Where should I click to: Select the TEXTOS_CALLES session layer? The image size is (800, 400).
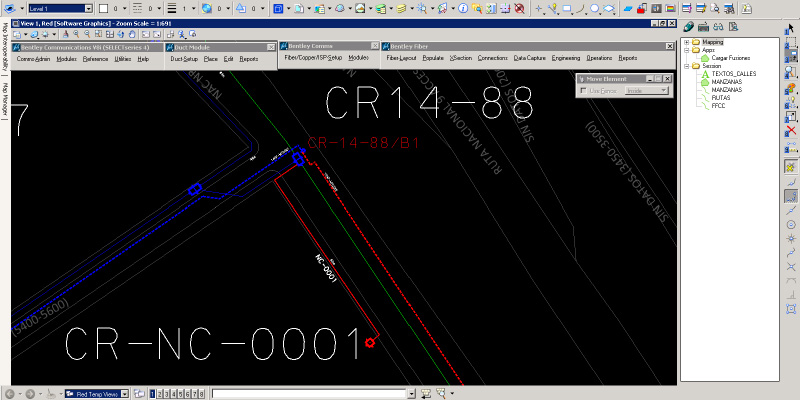pyautogui.click(x=733, y=74)
